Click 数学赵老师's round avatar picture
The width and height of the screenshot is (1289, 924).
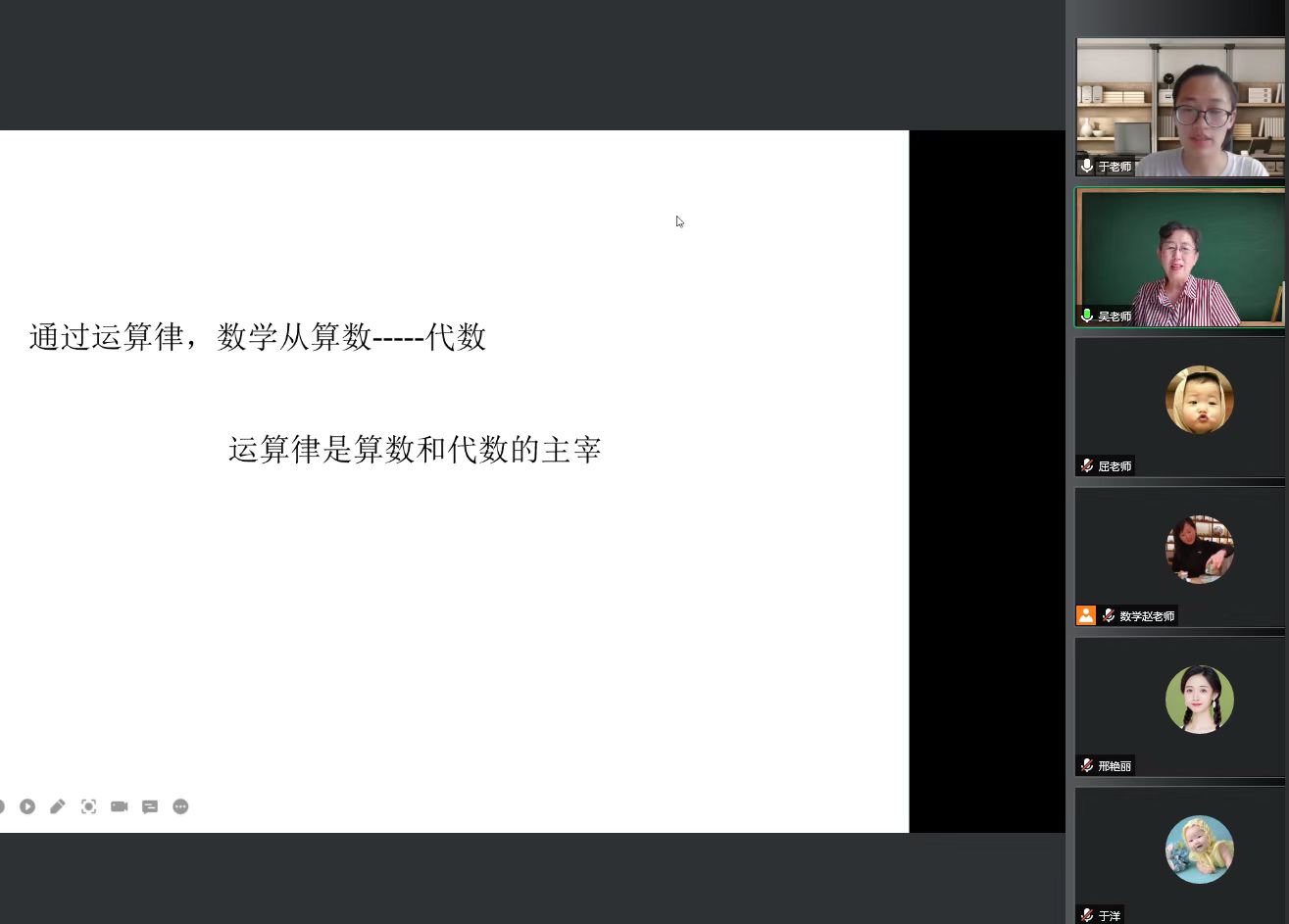[x=1200, y=550]
